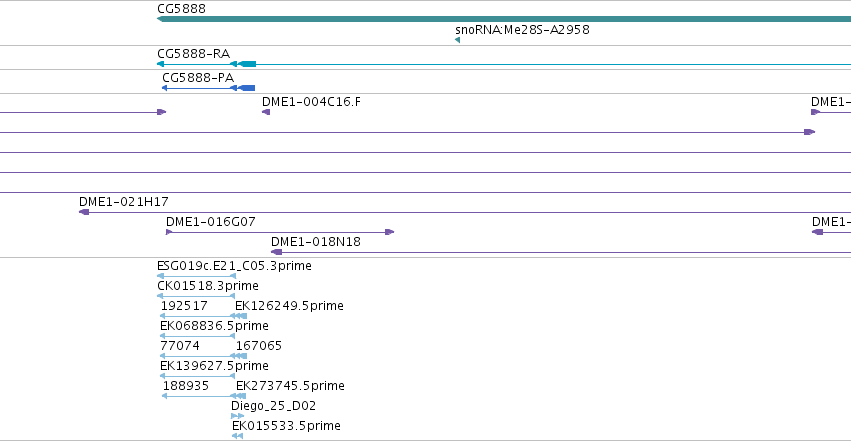This screenshot has height=441, width=851.
Task: Click the ESG019c.E21_C05.3prime EST feature line
Action: (x=196, y=276)
